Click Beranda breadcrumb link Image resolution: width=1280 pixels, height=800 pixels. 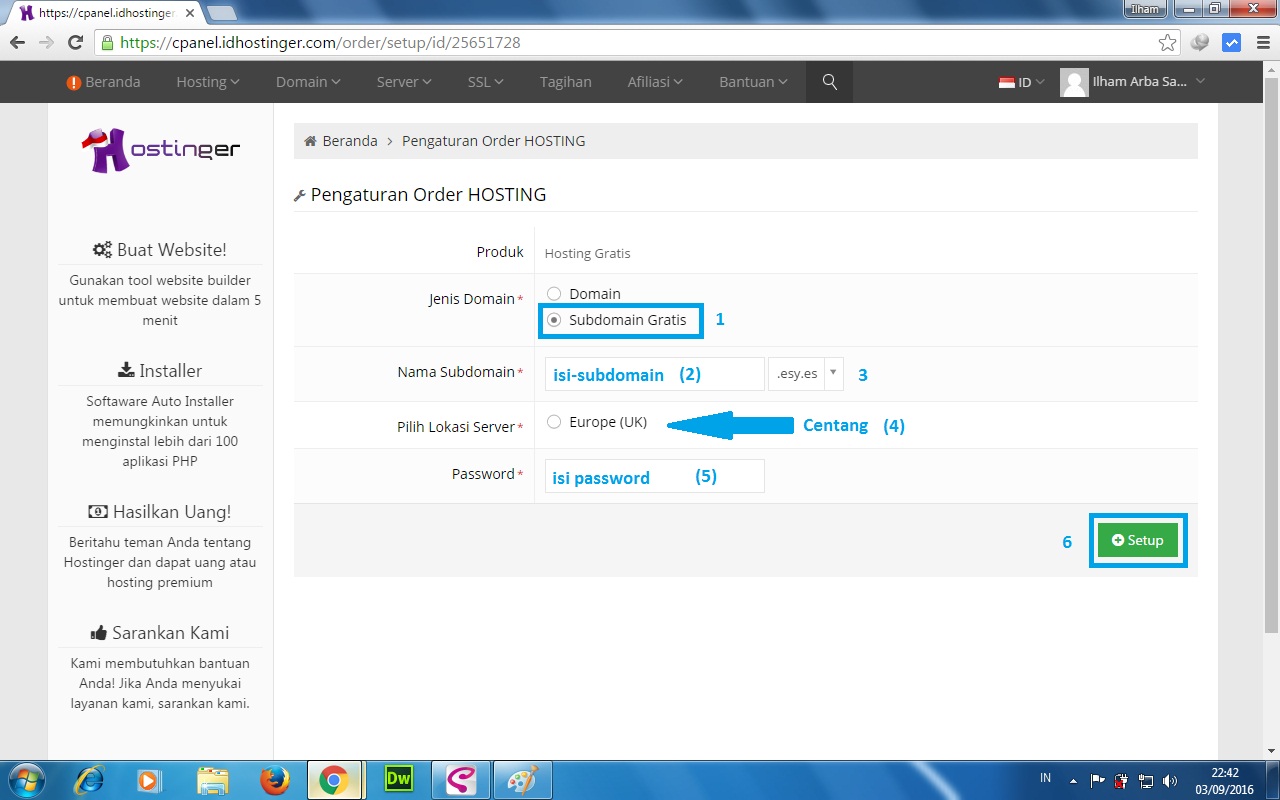pos(350,141)
